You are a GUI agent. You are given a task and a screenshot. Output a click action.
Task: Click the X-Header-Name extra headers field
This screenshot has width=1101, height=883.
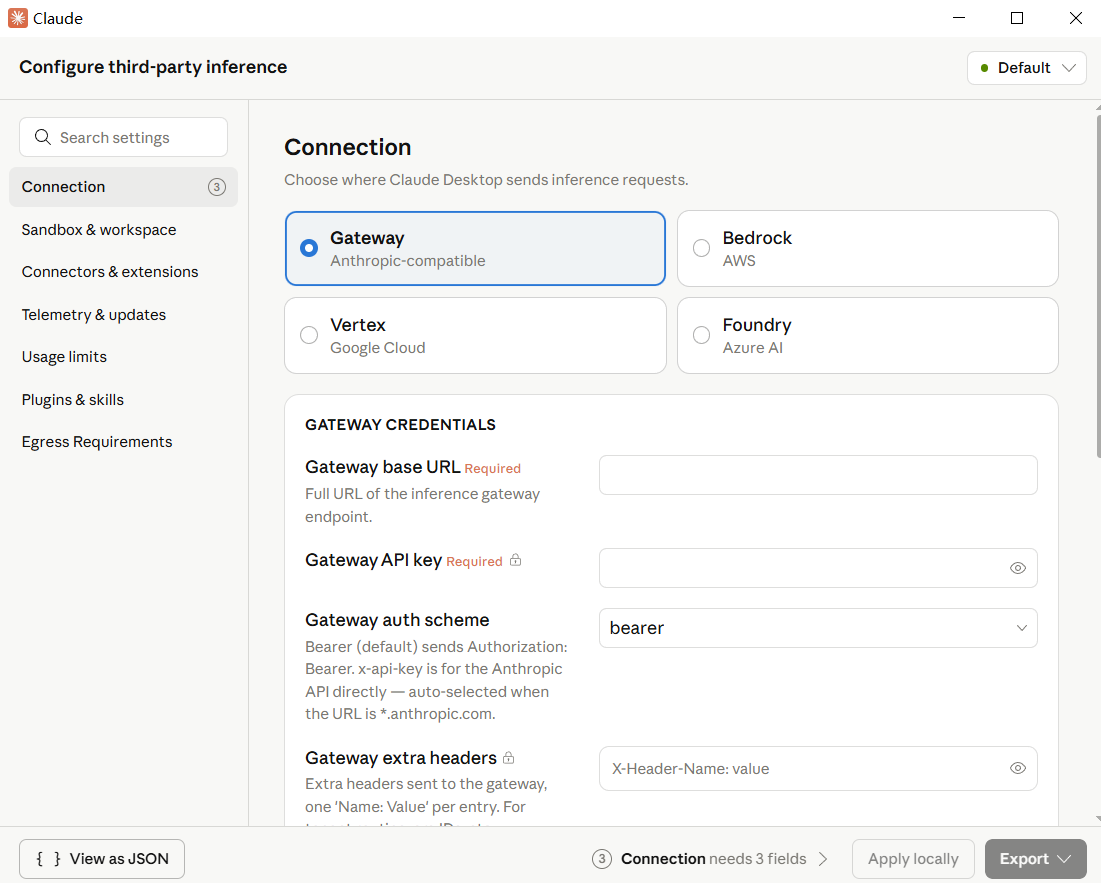(818, 769)
